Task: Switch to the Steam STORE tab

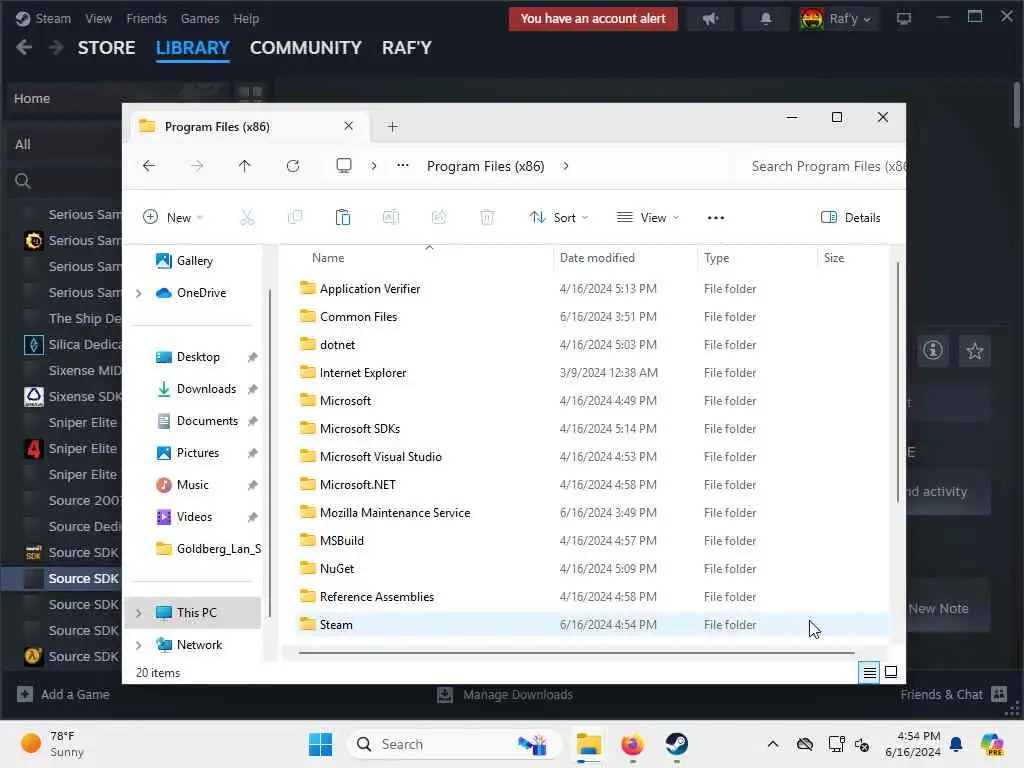Action: [x=106, y=48]
